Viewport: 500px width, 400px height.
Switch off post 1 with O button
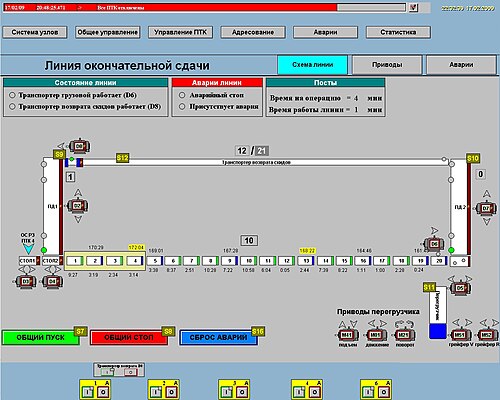tap(103, 392)
